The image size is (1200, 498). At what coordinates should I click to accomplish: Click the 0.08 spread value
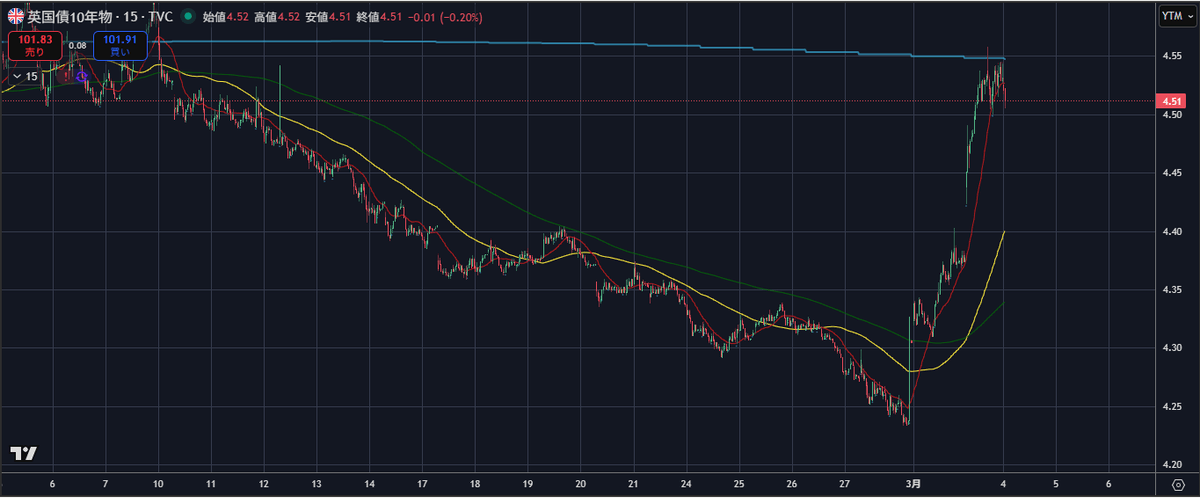click(77, 45)
